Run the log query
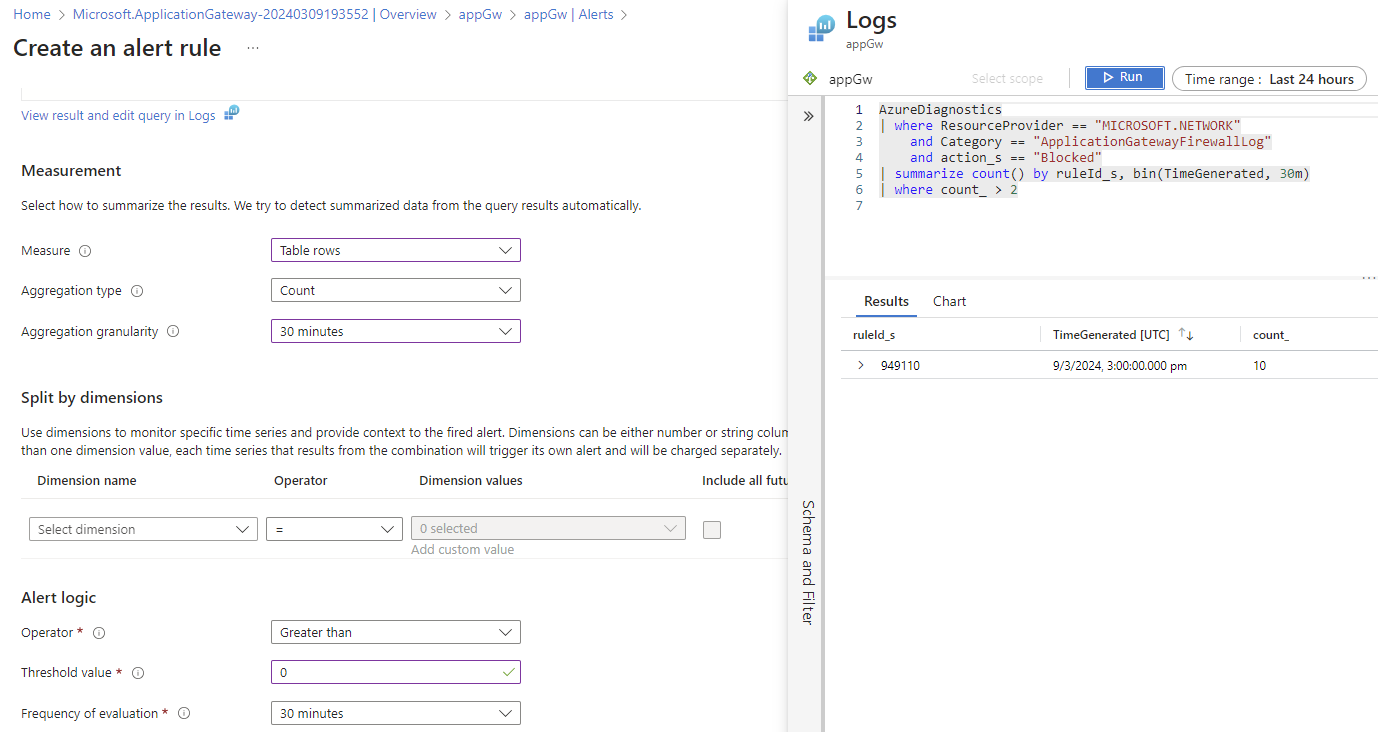This screenshot has width=1378, height=732. point(1125,78)
